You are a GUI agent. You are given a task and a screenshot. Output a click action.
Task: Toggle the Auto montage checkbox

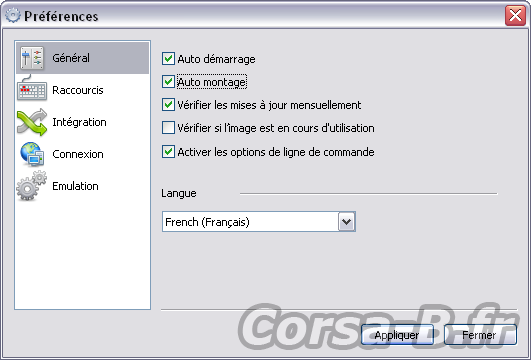[x=168, y=82]
